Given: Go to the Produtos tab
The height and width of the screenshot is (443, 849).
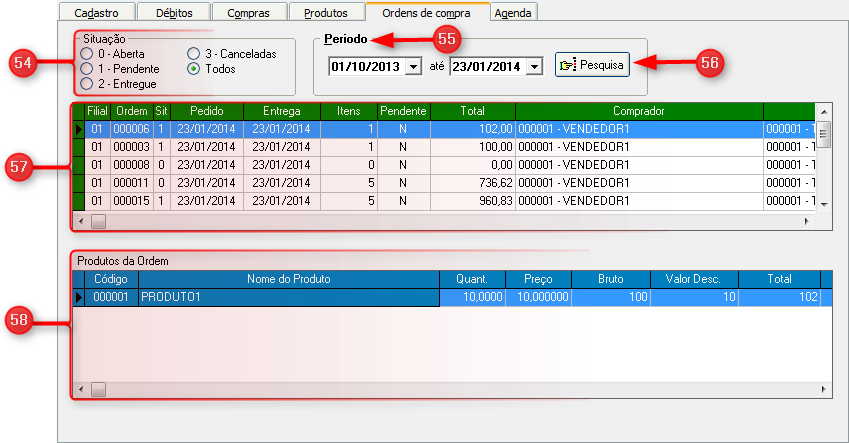Looking at the screenshot, I should tap(326, 12).
